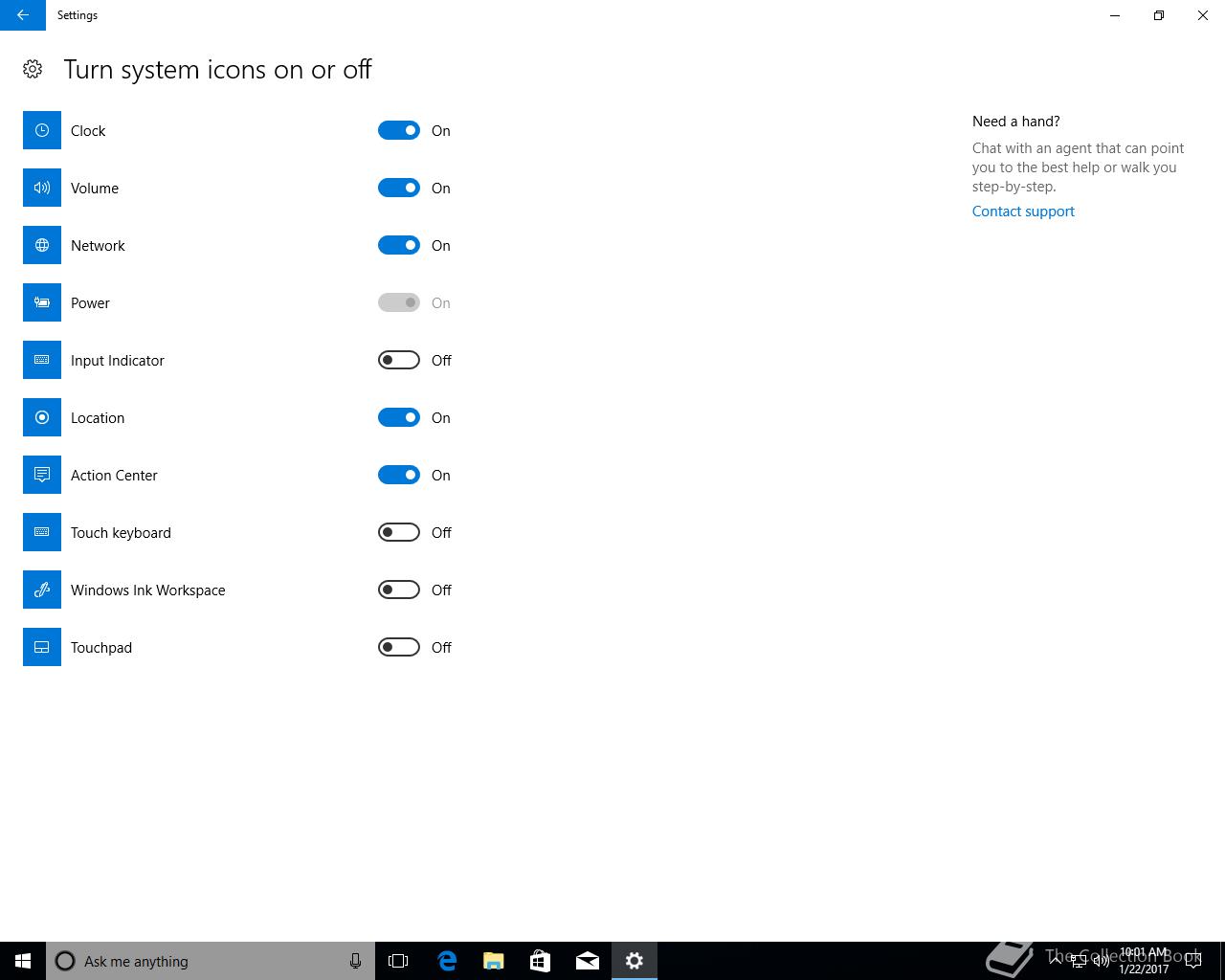Click the Windows Ink Workspace pen icon

[42, 590]
